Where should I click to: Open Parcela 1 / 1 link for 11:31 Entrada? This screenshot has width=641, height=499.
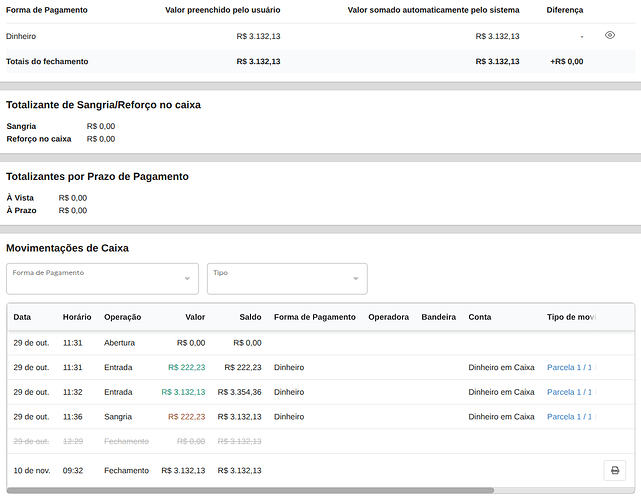click(x=570, y=367)
